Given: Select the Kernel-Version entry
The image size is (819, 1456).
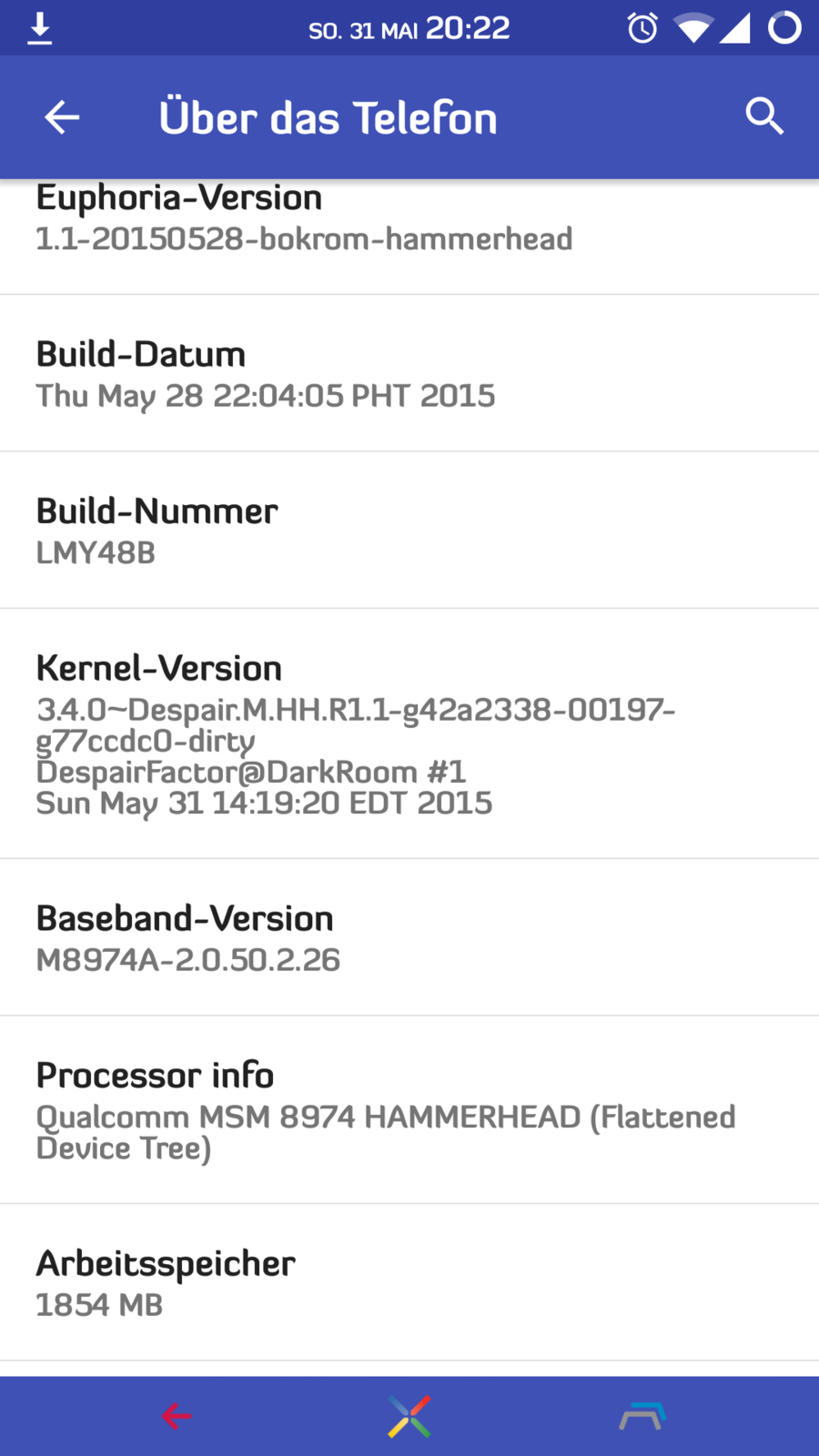Looking at the screenshot, I should click(409, 733).
